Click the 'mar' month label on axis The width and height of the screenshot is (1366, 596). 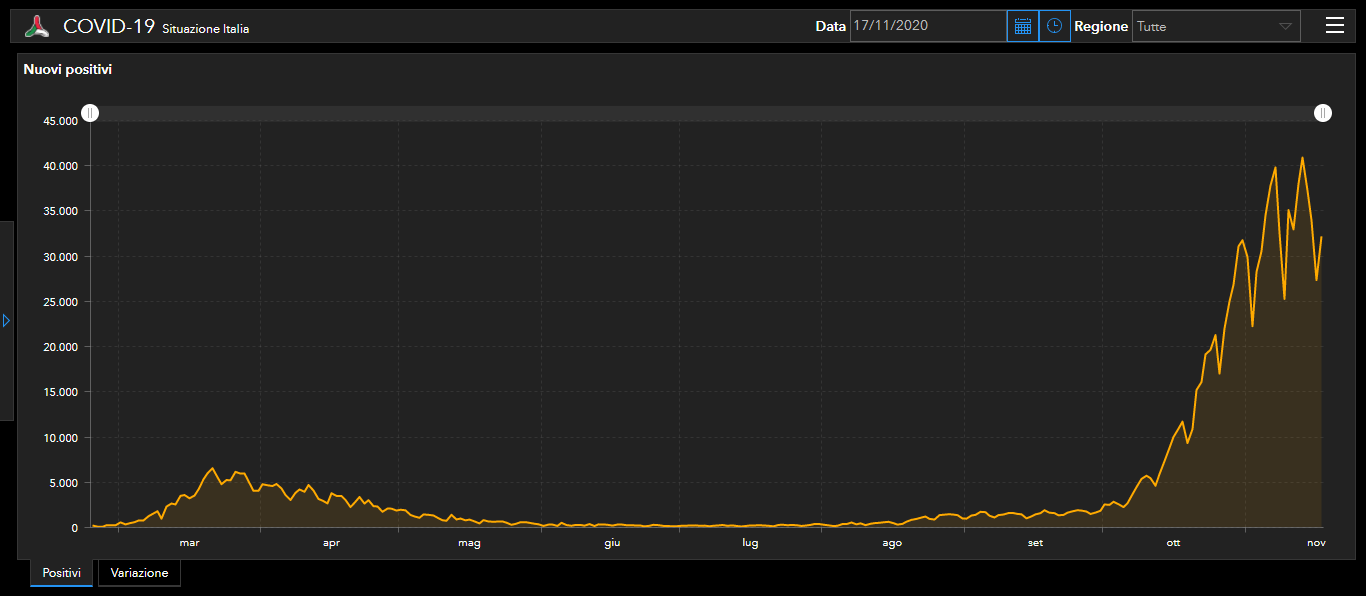click(189, 543)
